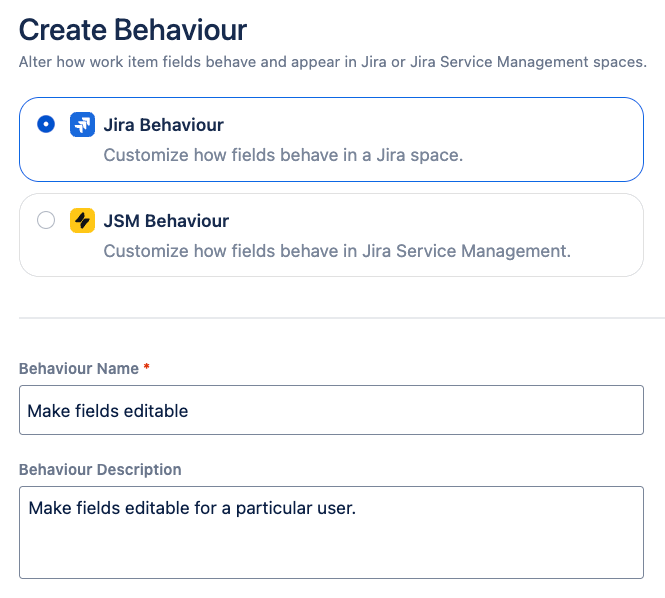Click 'Customize how fields behave in Jira Service Management.'

(x=337, y=251)
